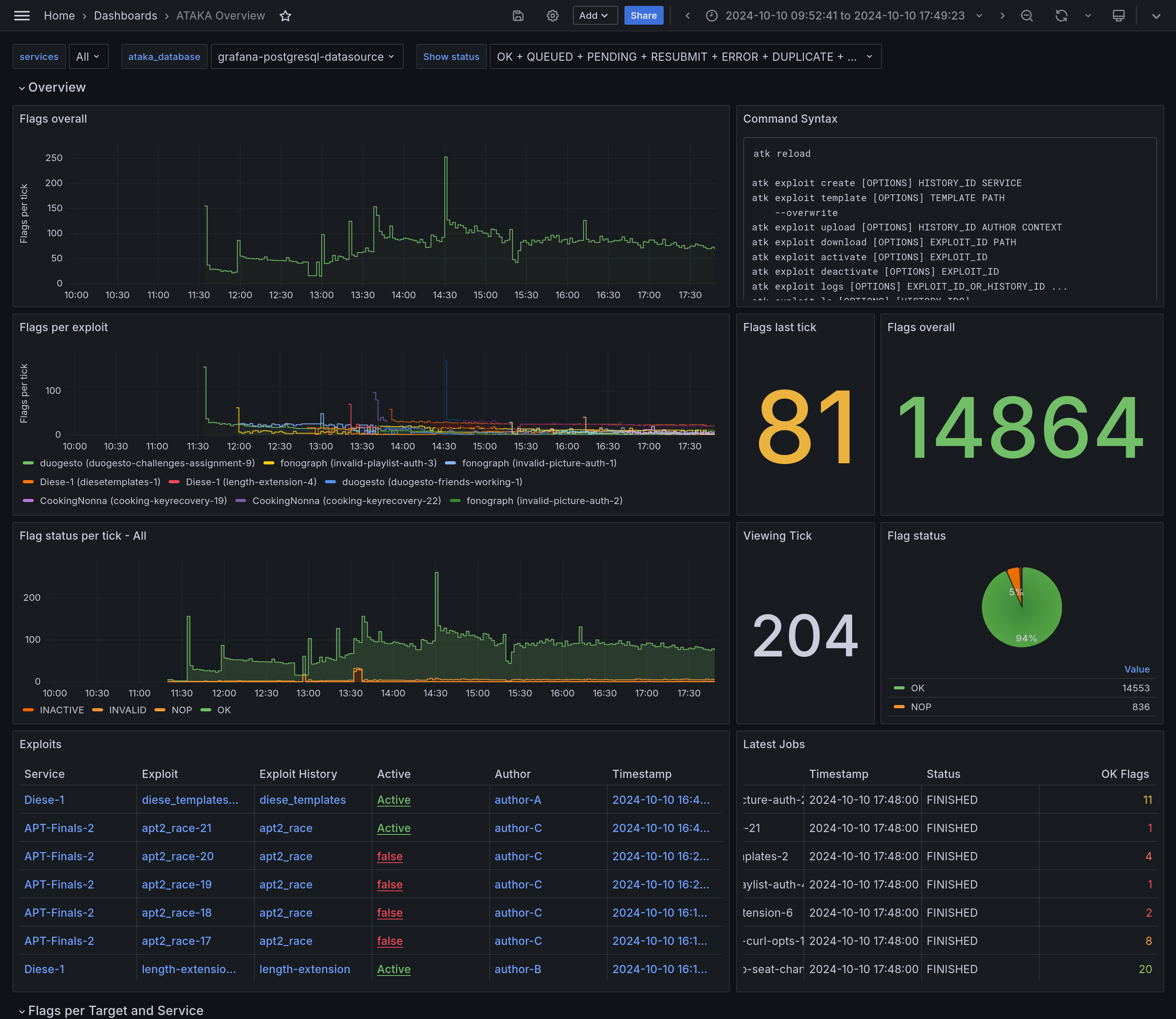1176x1019 pixels.
Task: Shift time range backward arrow
Action: click(688, 16)
